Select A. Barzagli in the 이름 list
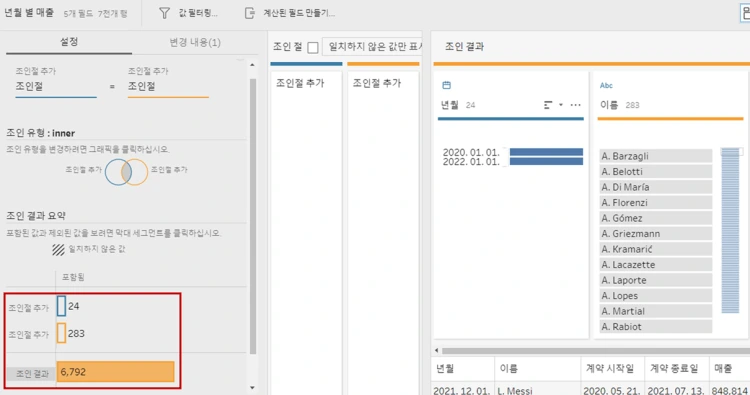This screenshot has width=750, height=395. (x=656, y=156)
